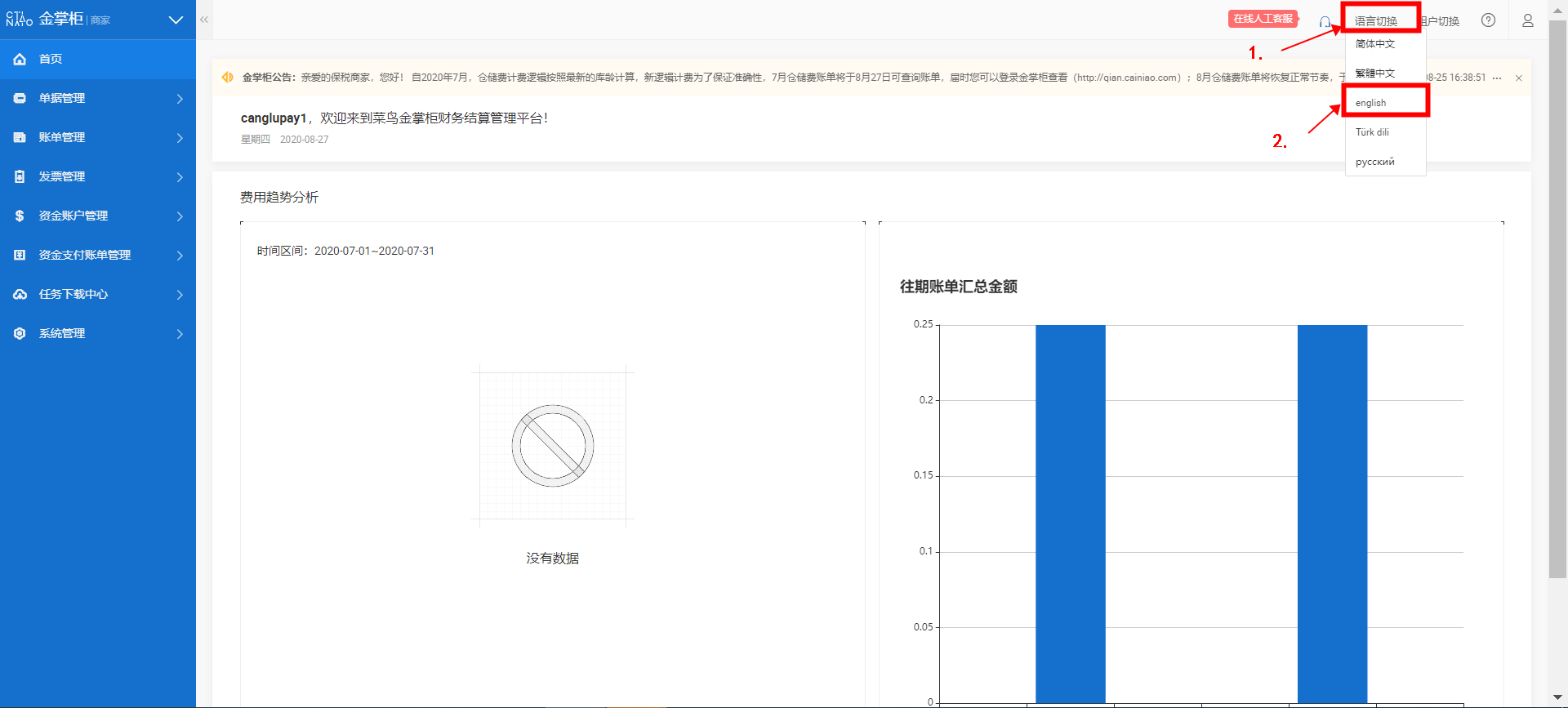Click the 单据管理 sidebar icon

click(x=20, y=98)
